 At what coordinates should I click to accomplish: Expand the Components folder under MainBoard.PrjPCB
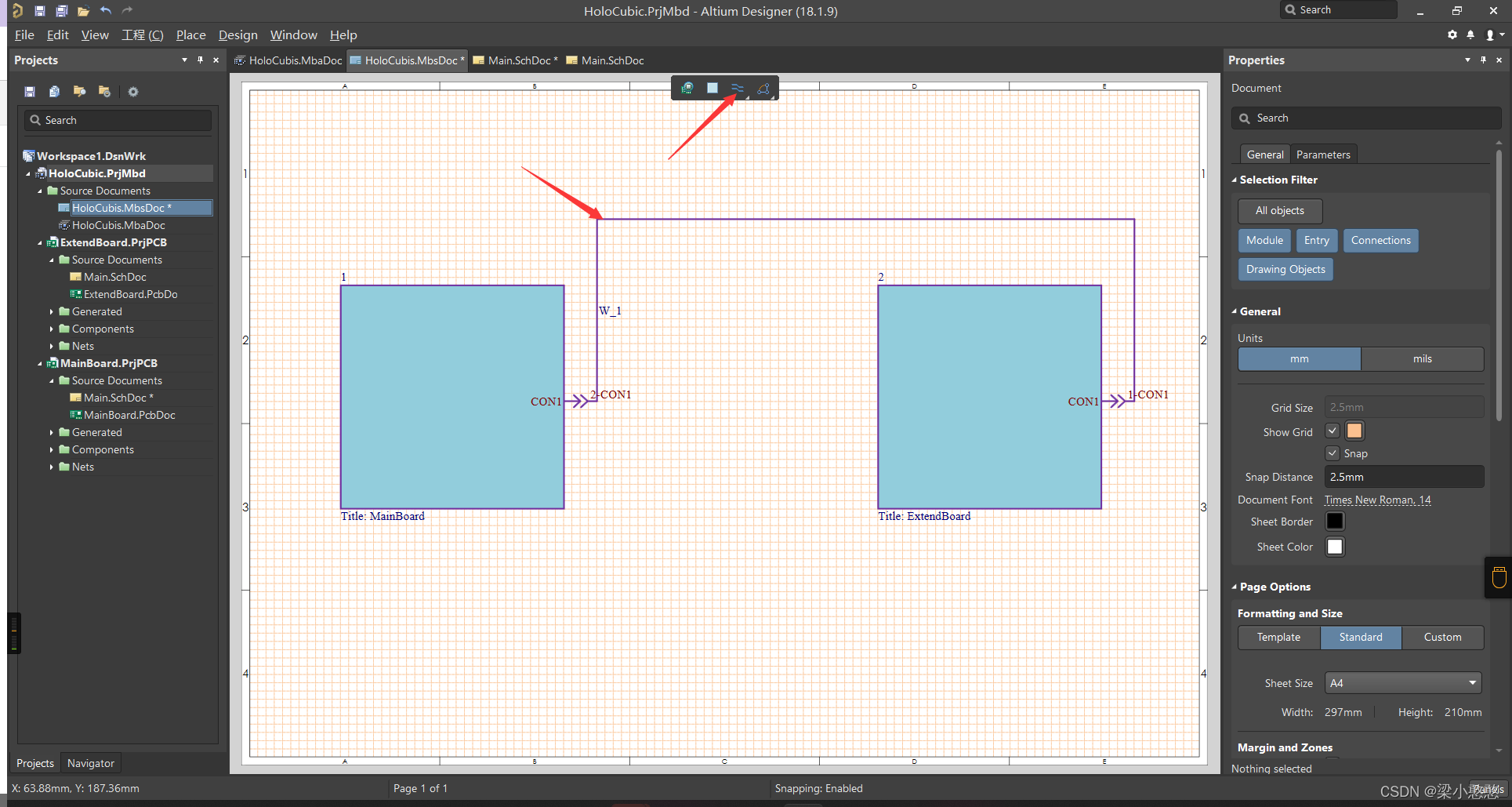pos(52,449)
